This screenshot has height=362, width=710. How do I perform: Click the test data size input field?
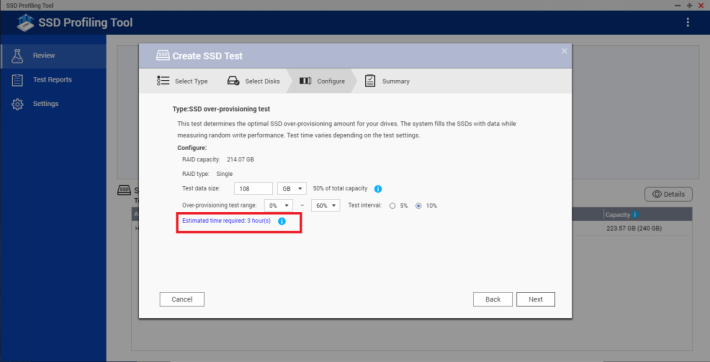pos(253,188)
